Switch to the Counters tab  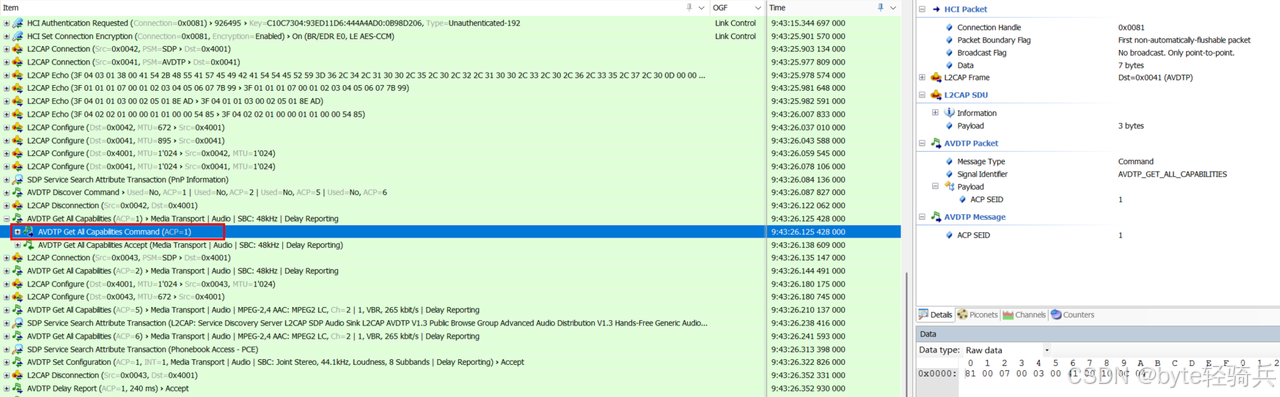[x=1072, y=315]
